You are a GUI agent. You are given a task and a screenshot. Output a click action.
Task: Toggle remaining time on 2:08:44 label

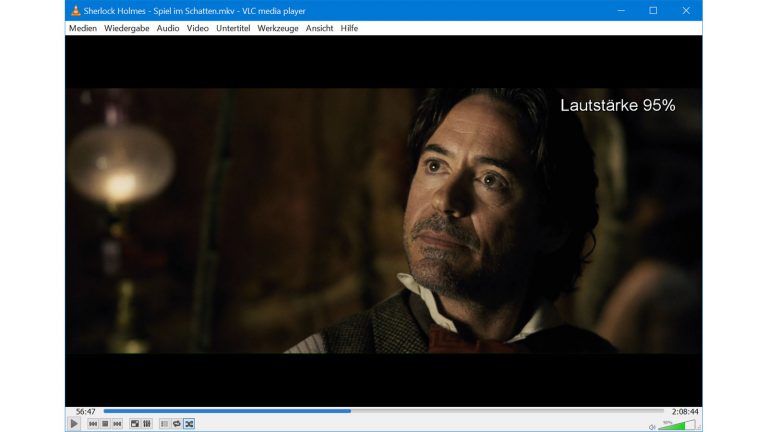685,411
